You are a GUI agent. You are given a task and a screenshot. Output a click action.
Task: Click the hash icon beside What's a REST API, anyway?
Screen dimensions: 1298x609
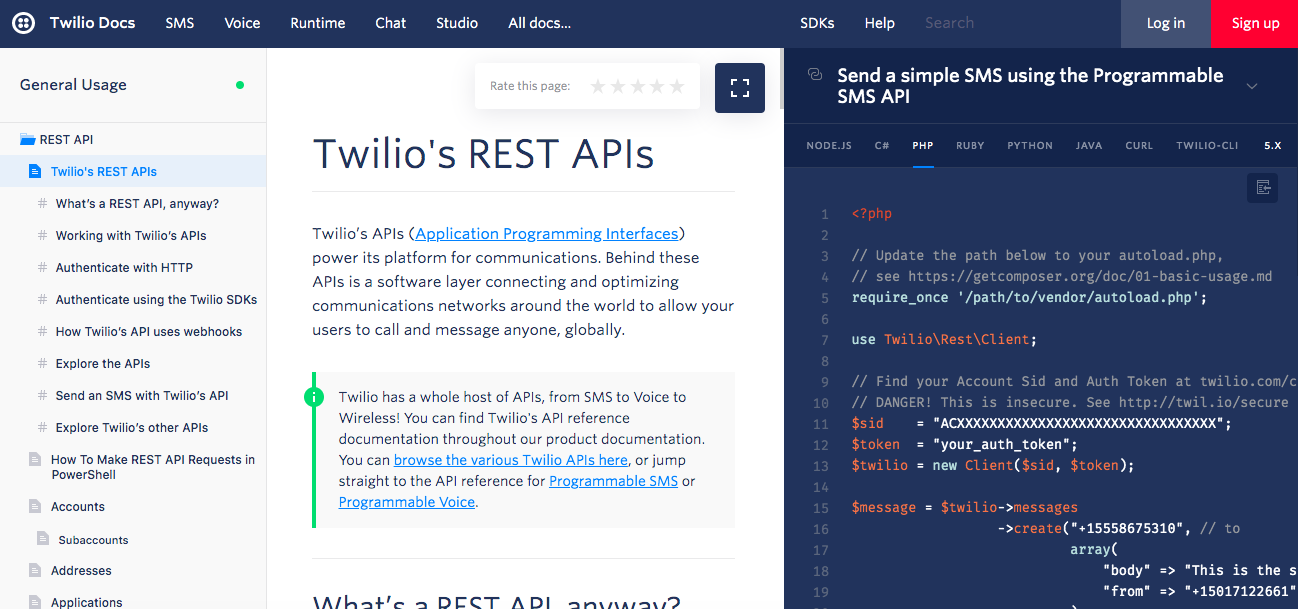tap(42, 203)
